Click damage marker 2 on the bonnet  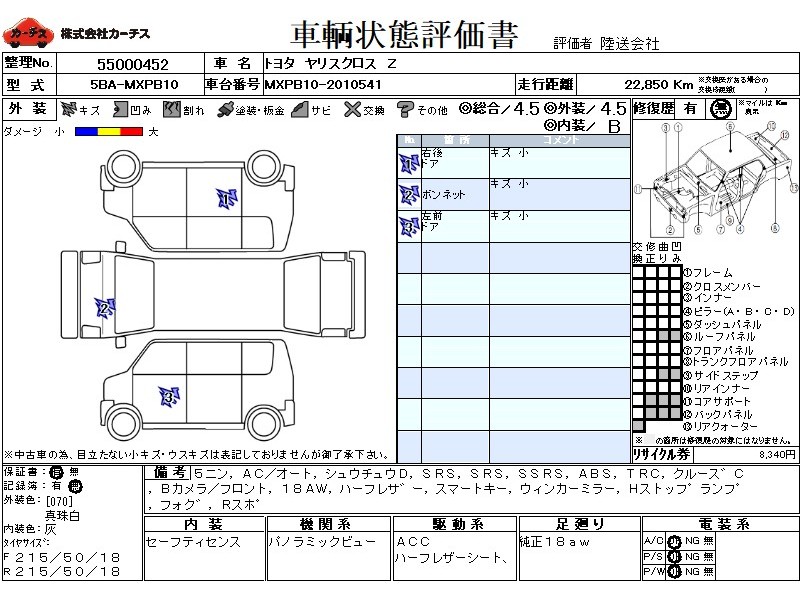[x=103, y=308]
